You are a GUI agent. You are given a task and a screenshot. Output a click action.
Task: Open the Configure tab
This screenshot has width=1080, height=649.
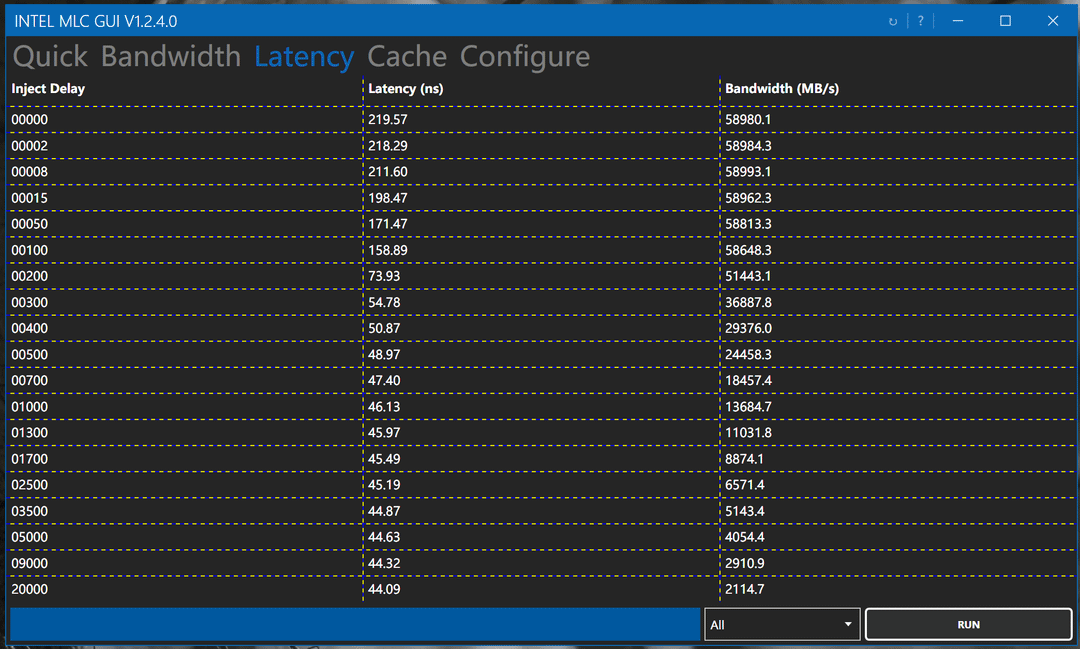pos(525,57)
